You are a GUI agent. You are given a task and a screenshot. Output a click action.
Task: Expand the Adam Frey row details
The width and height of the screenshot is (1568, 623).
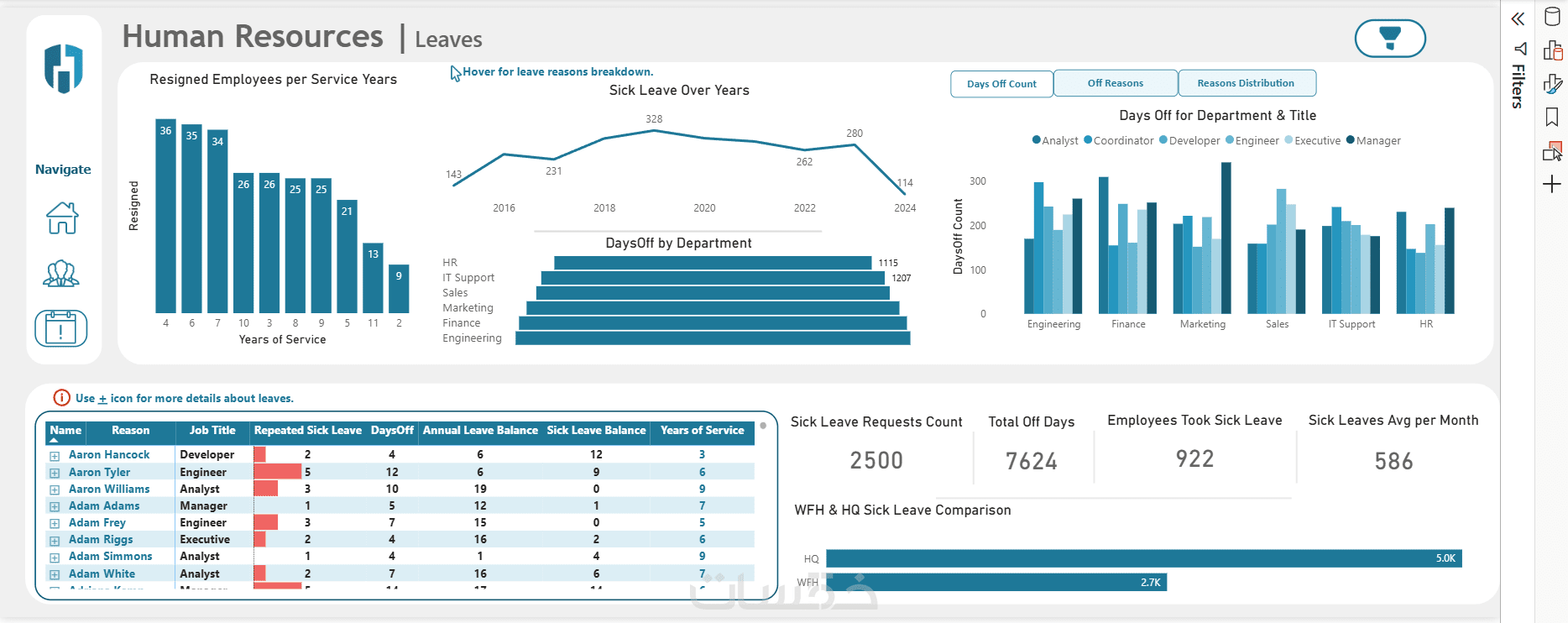[55, 524]
